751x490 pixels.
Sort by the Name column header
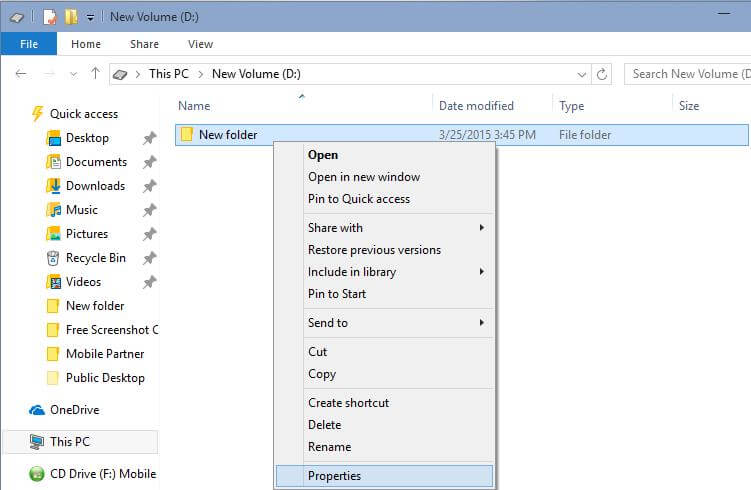click(194, 106)
